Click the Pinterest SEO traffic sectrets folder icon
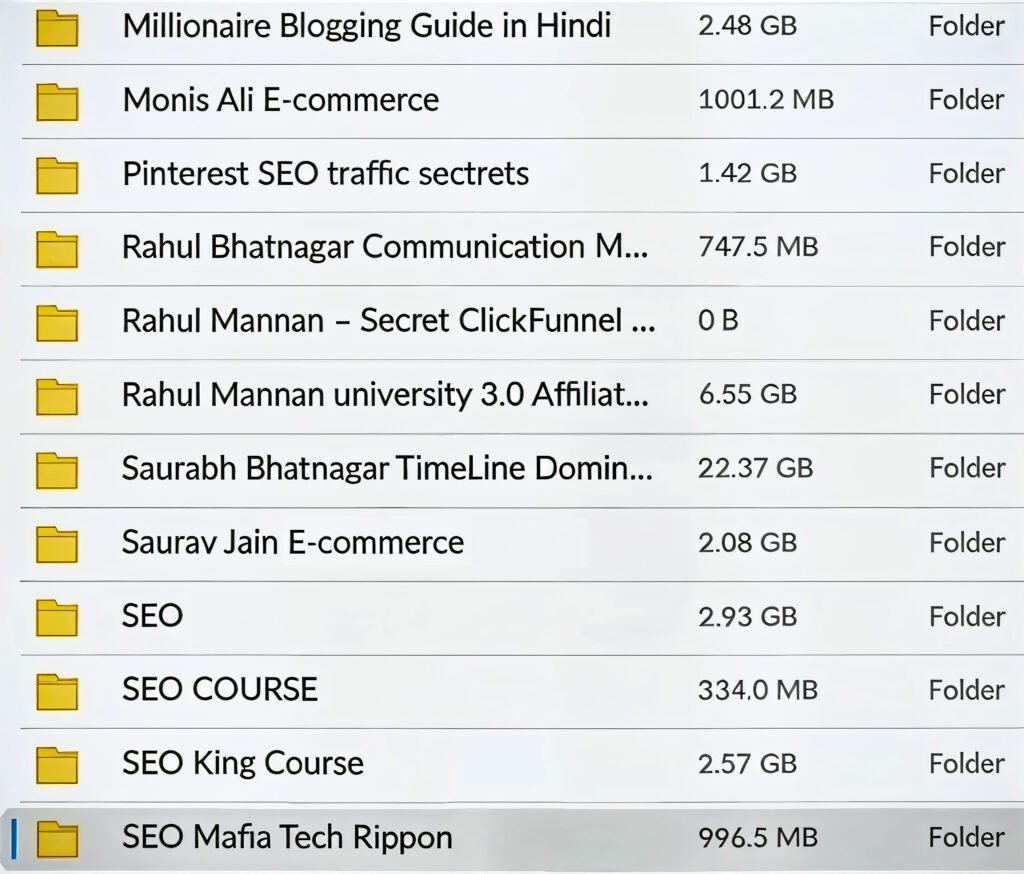 pos(57,175)
